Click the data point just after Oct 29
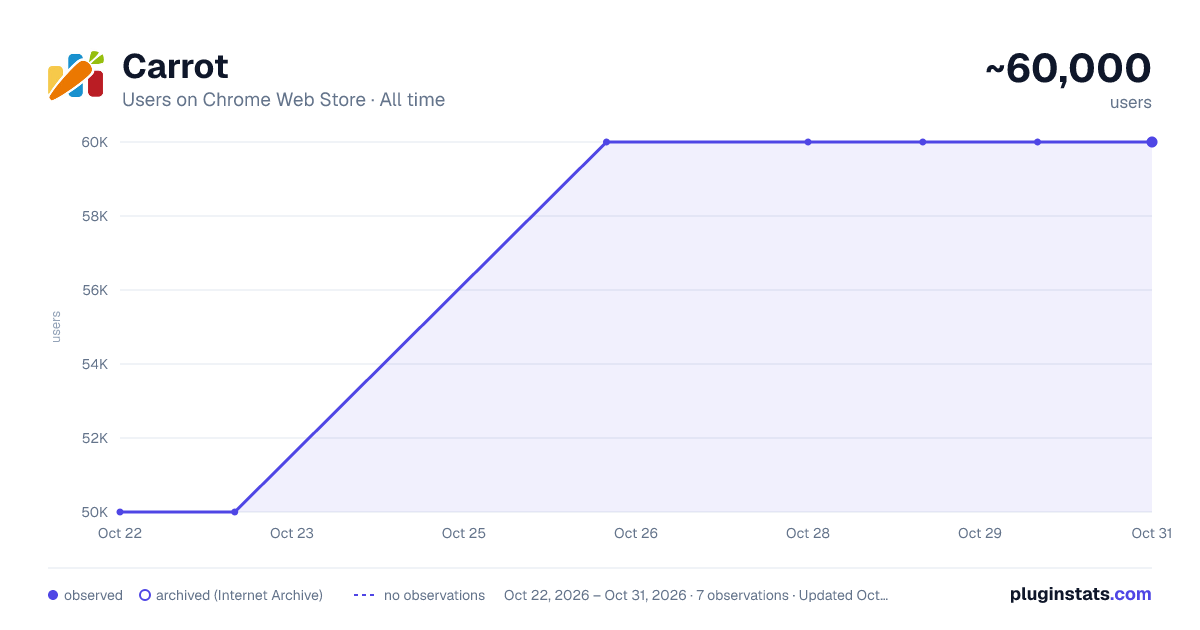The image size is (1200, 630). coord(1037,142)
